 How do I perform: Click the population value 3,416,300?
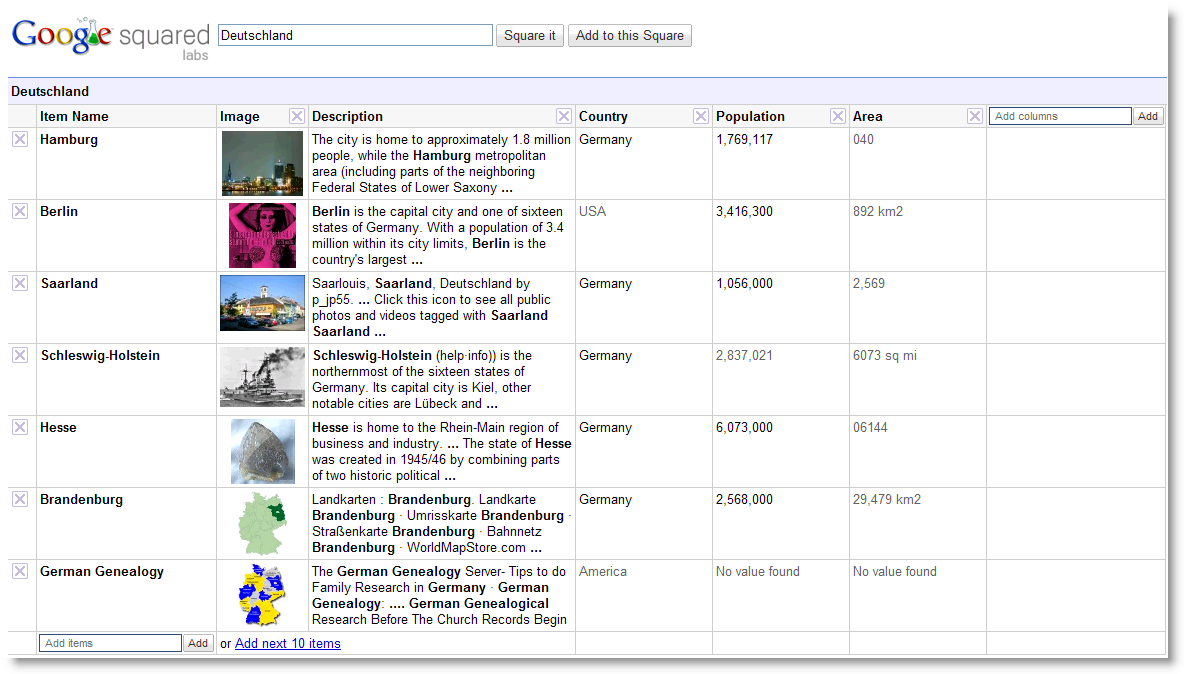(x=745, y=211)
